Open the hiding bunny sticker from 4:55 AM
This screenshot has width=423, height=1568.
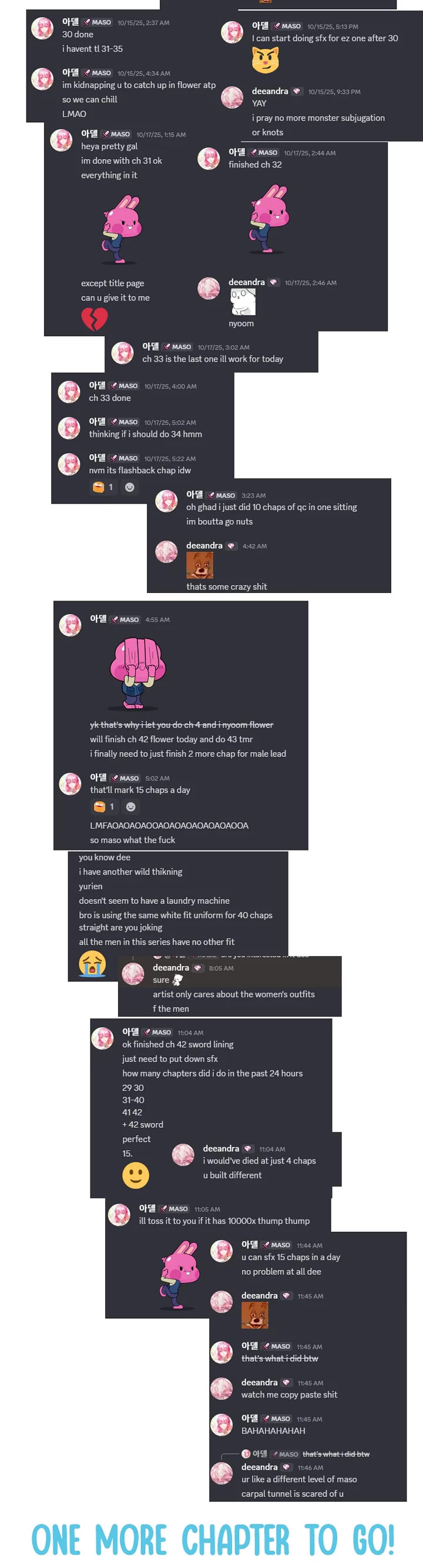click(137, 672)
